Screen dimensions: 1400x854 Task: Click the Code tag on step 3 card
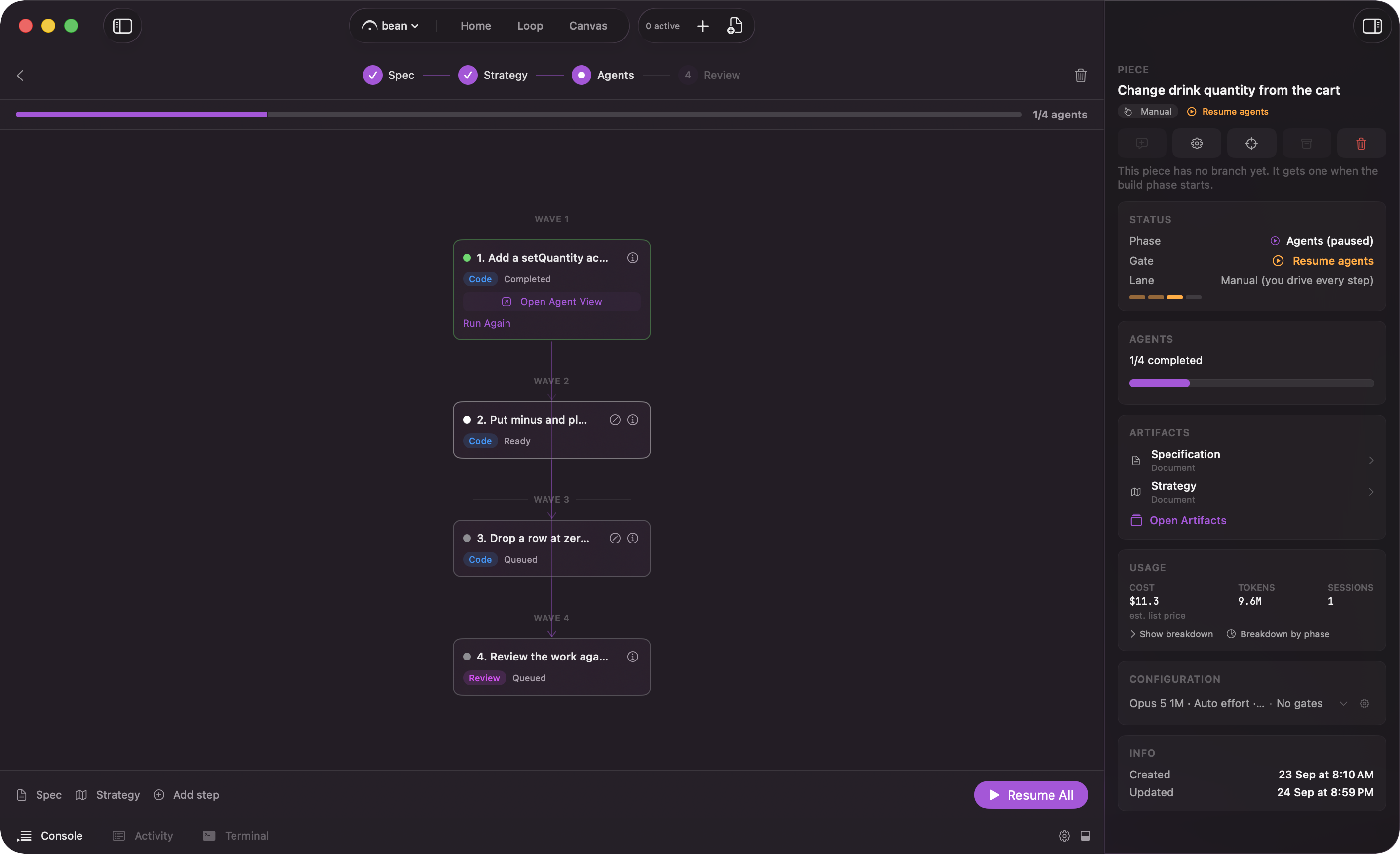coord(480,559)
